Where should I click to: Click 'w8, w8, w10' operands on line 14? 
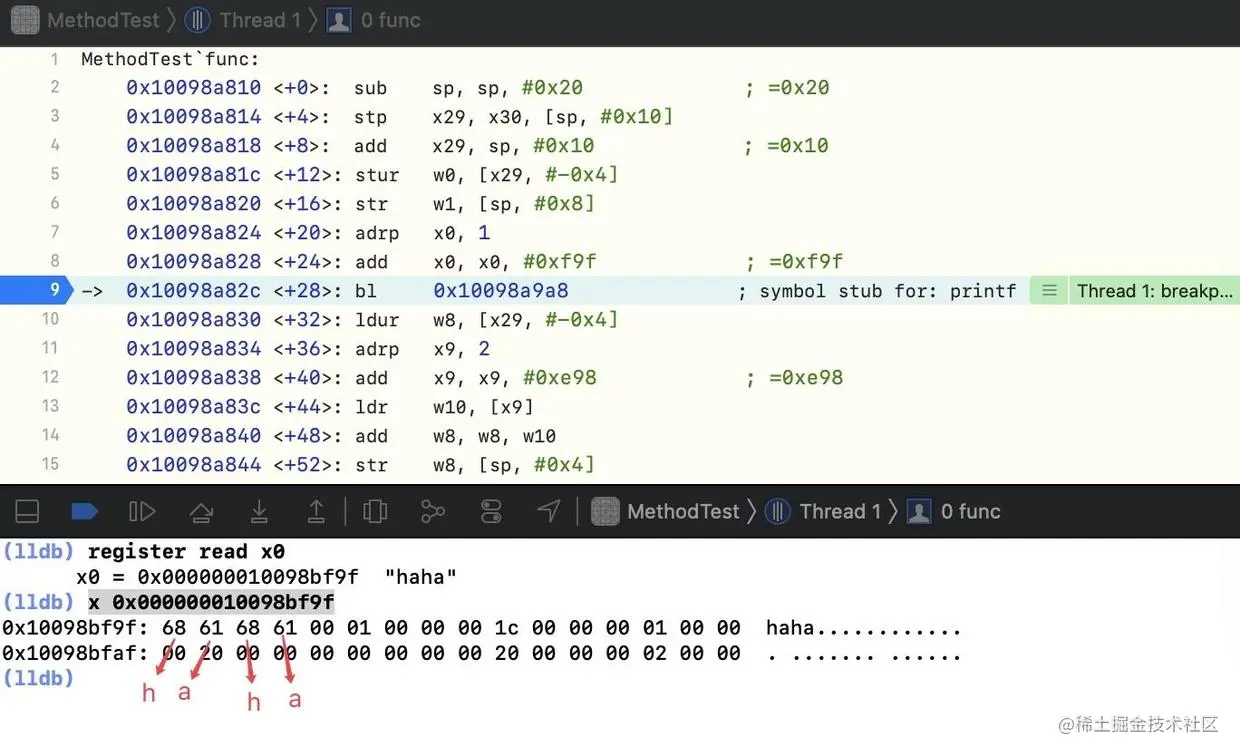[x=495, y=436]
